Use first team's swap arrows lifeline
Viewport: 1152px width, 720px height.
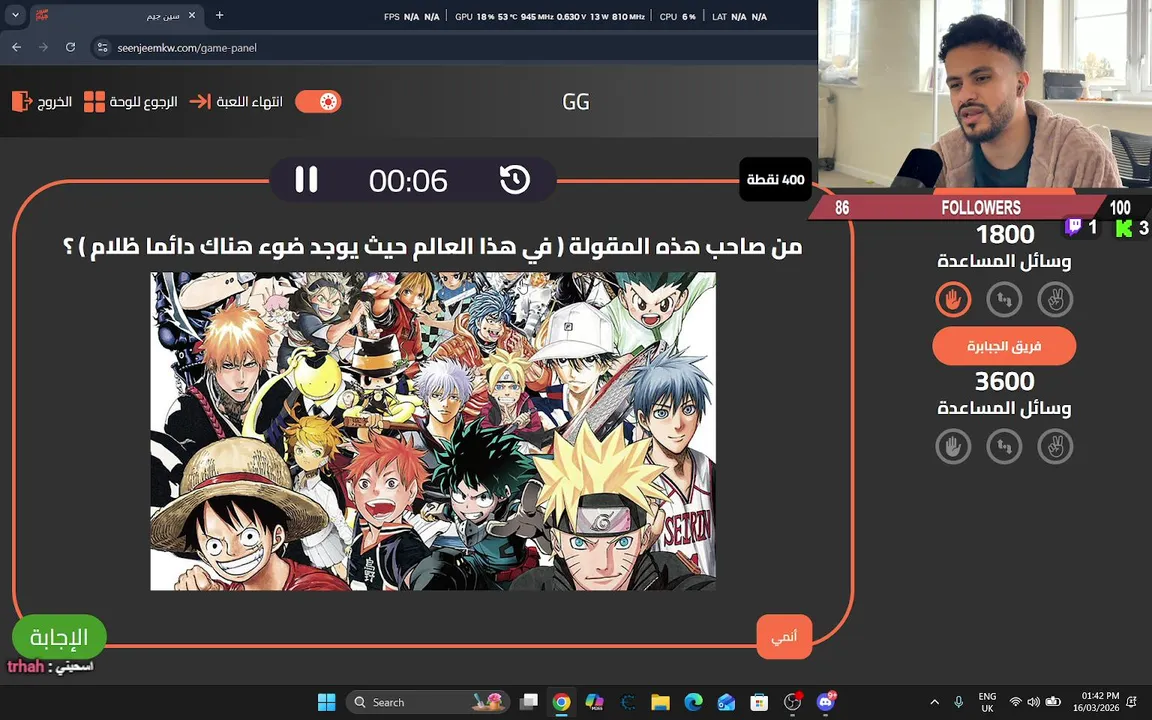tap(1004, 300)
